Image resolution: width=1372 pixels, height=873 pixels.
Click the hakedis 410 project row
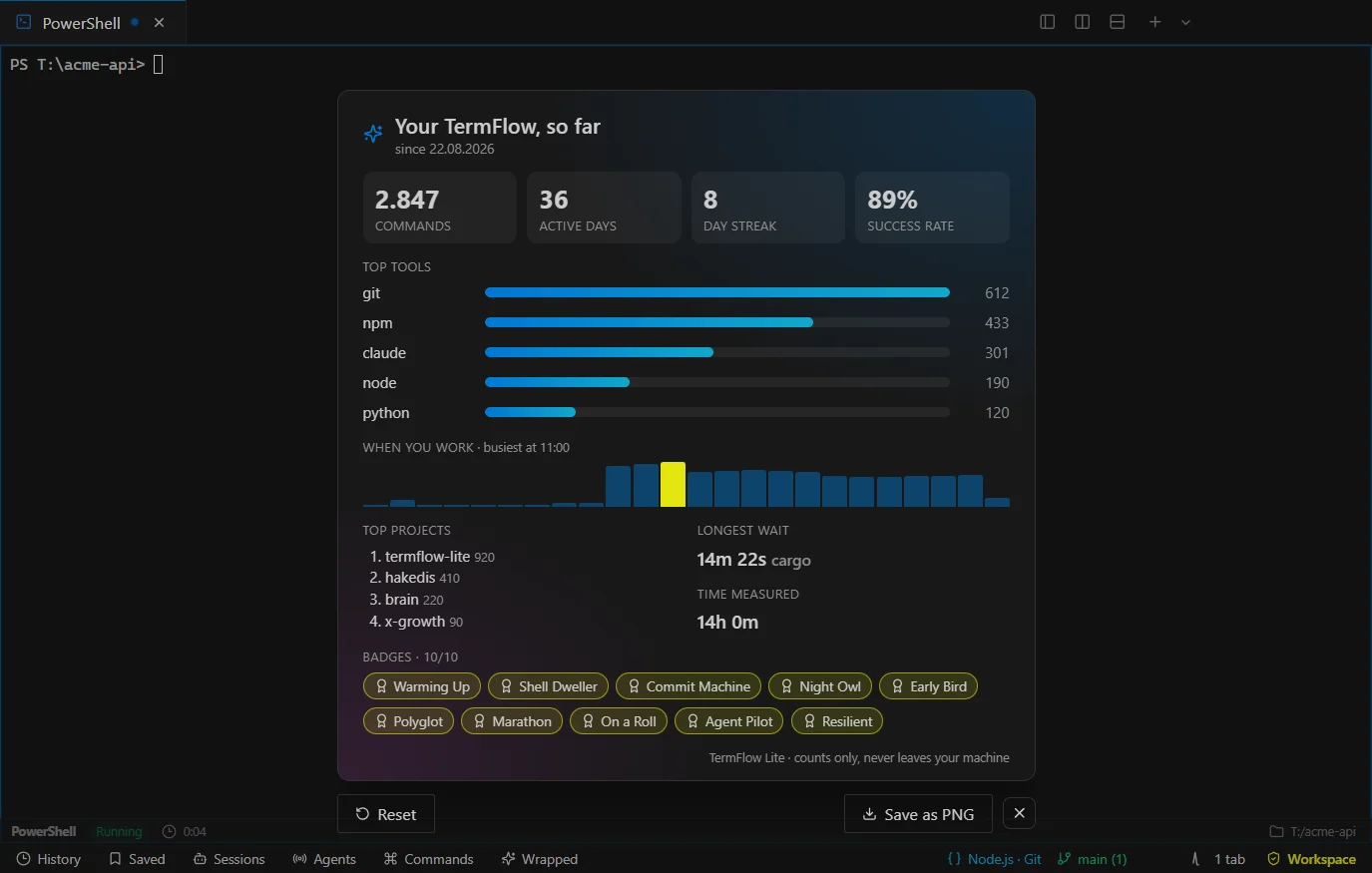coord(415,578)
